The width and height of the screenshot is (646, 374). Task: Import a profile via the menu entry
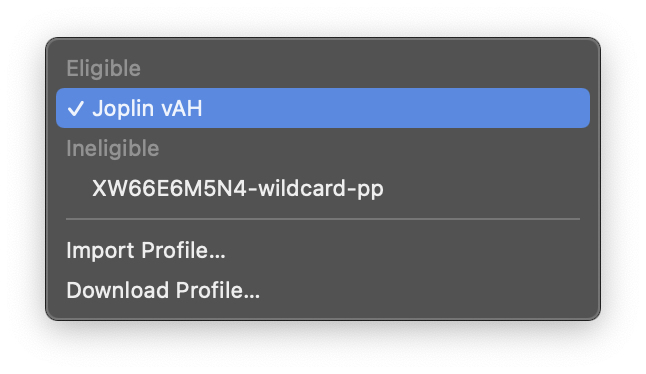click(x=323, y=250)
